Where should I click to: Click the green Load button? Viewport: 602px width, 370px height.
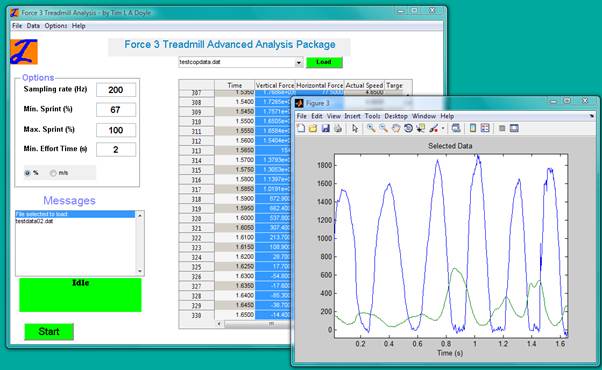pyautogui.click(x=324, y=62)
